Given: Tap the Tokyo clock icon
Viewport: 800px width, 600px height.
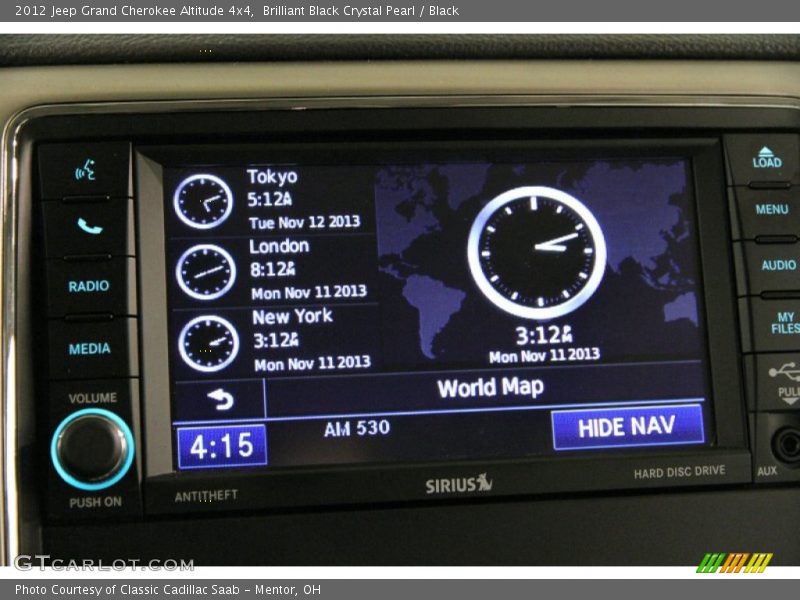Looking at the screenshot, I should 203,201.
